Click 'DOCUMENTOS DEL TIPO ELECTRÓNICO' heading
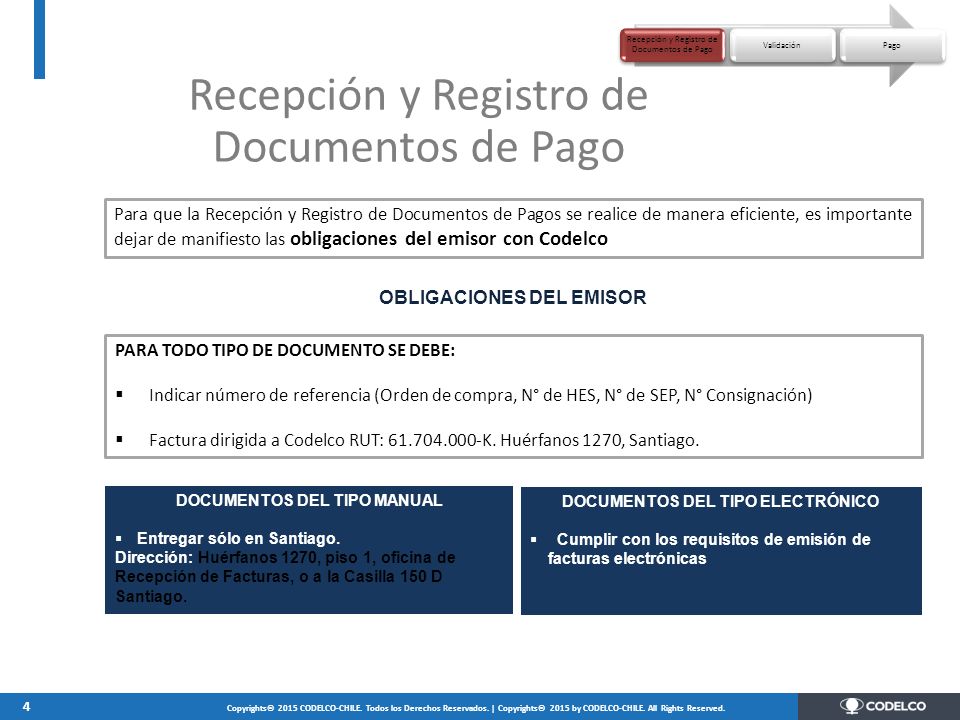 point(721,501)
